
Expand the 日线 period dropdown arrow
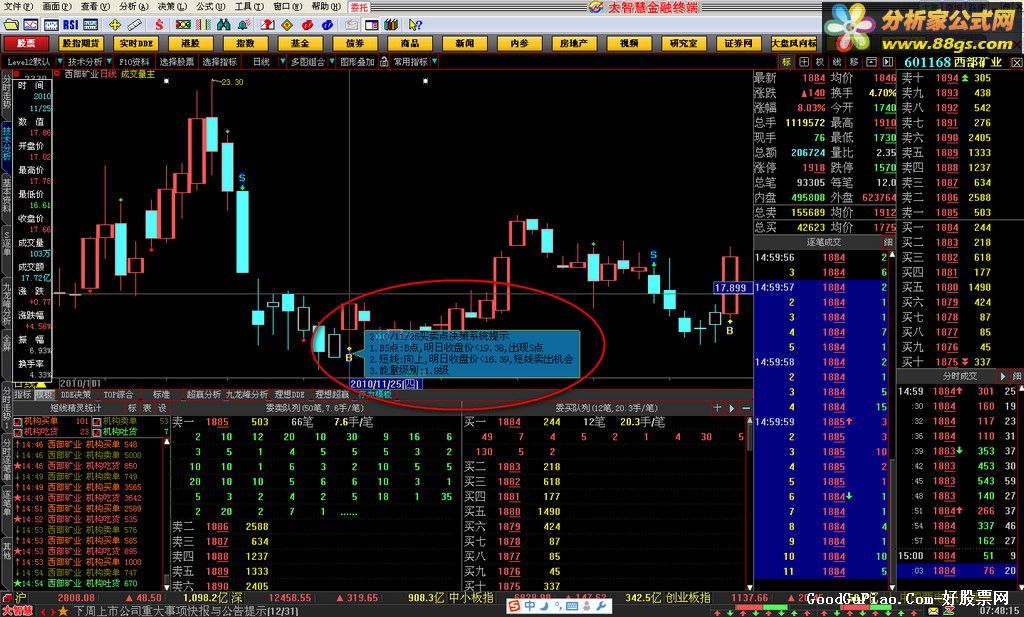coord(282,62)
